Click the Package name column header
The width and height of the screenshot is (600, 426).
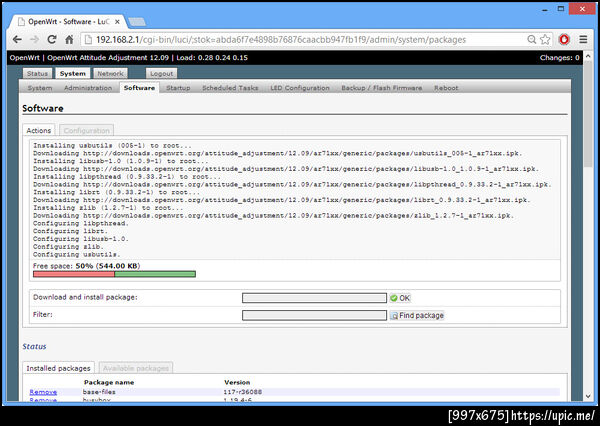point(109,382)
